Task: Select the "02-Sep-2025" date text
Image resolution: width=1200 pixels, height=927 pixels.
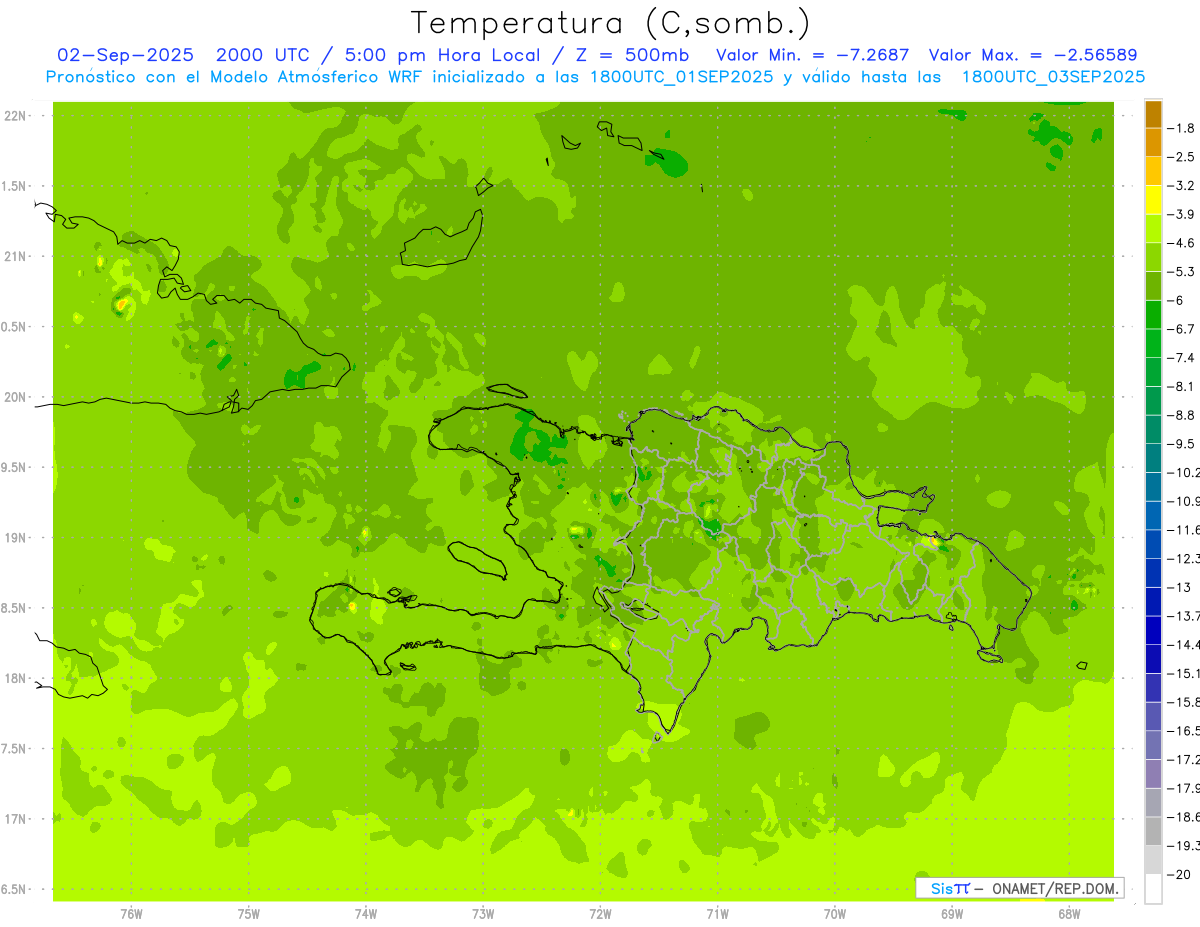Action: 125,55
